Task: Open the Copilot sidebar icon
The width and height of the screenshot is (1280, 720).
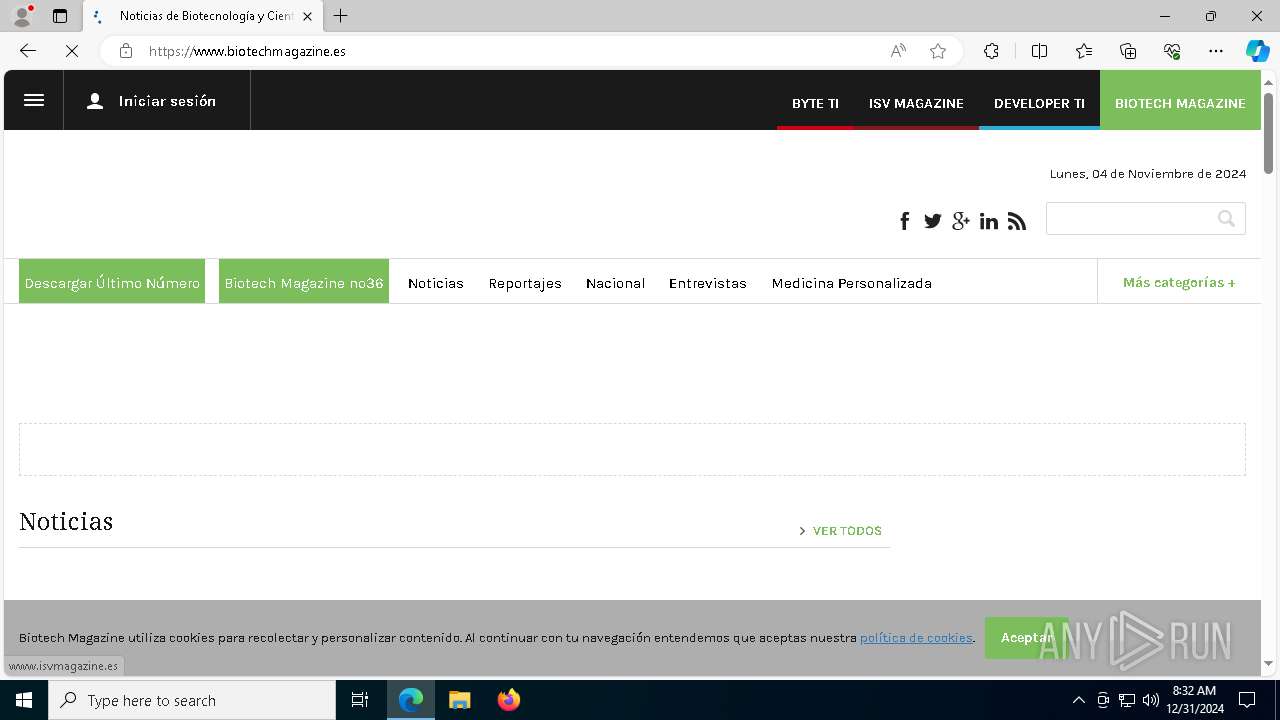Action: coord(1257,51)
